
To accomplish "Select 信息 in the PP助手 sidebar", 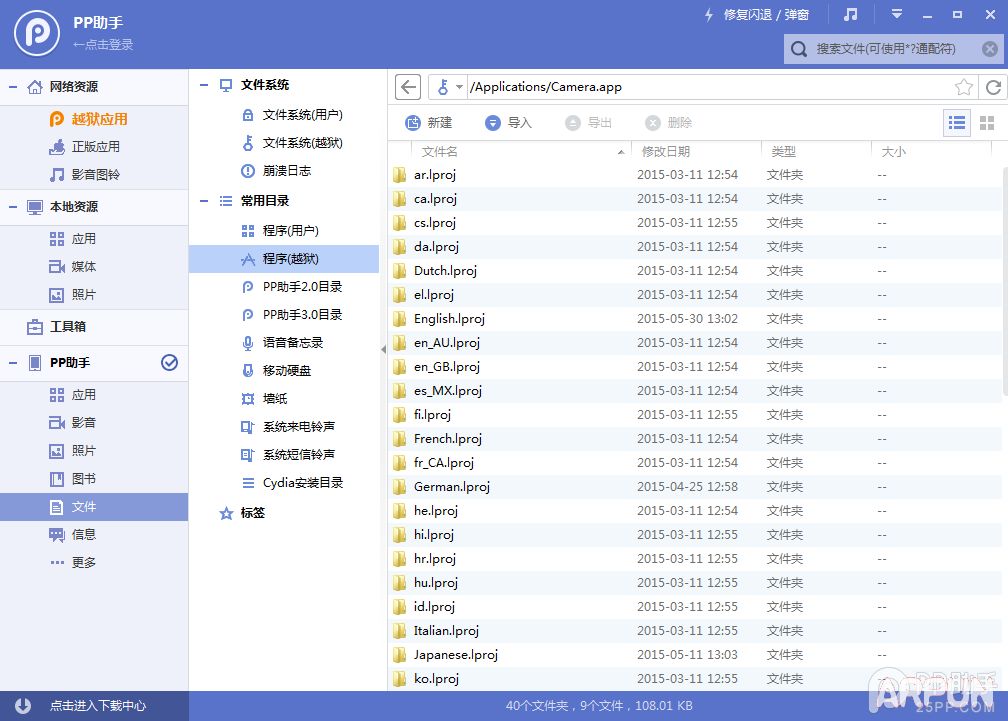I will coord(83,534).
